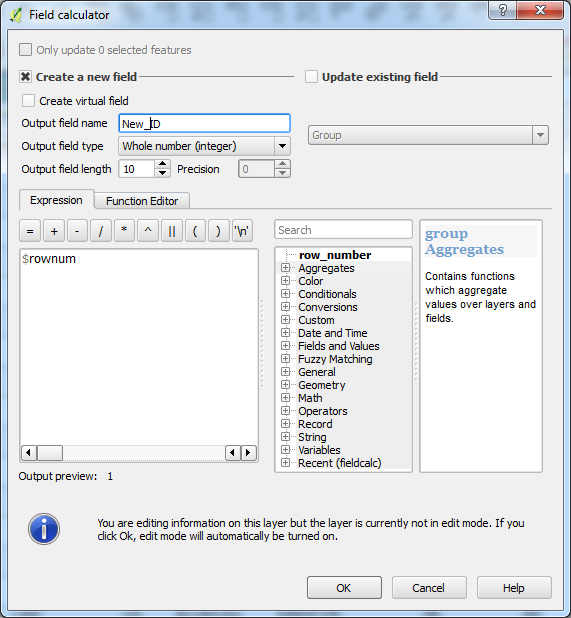The width and height of the screenshot is (571, 618).
Task: Insert the minus operator button
Action: pos(77,231)
